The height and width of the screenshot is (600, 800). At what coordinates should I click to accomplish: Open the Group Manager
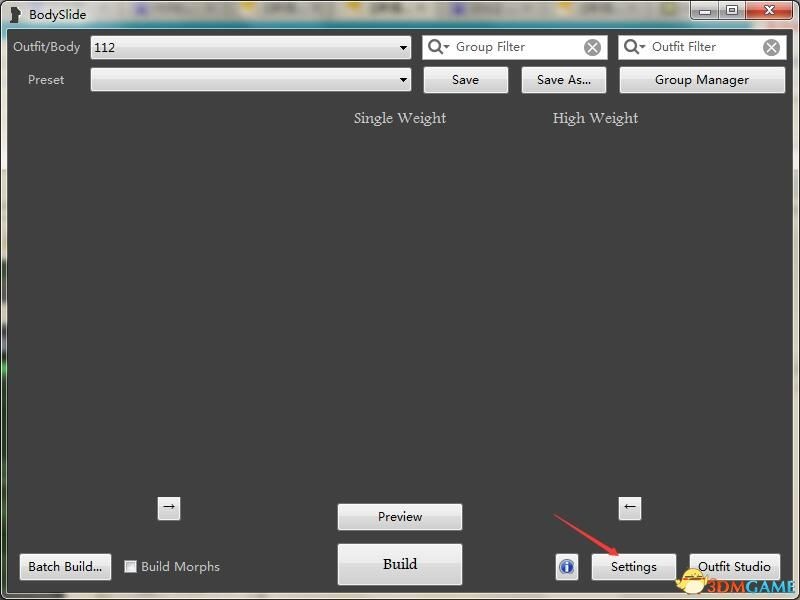[701, 80]
